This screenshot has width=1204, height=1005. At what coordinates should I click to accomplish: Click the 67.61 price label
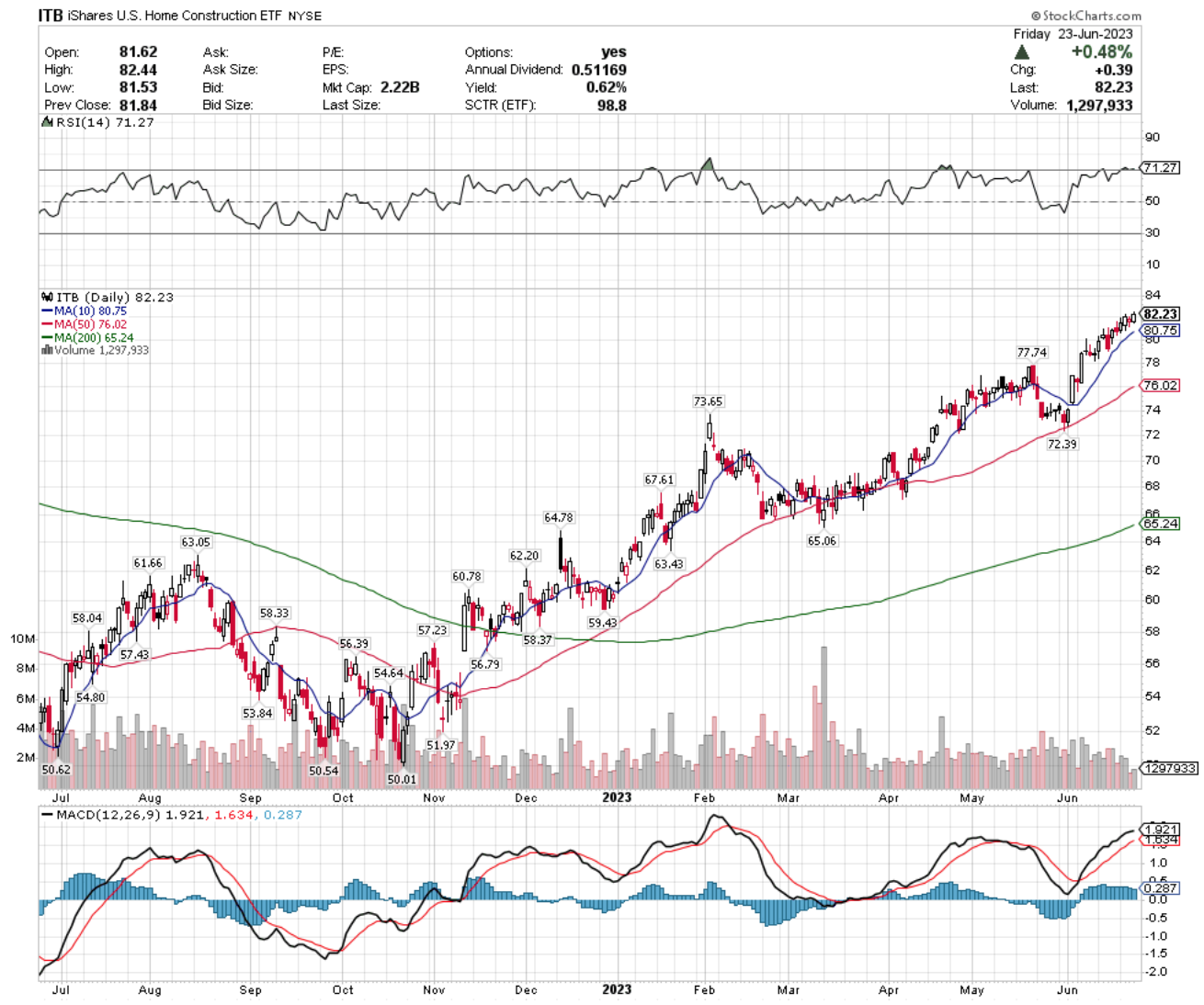659,480
